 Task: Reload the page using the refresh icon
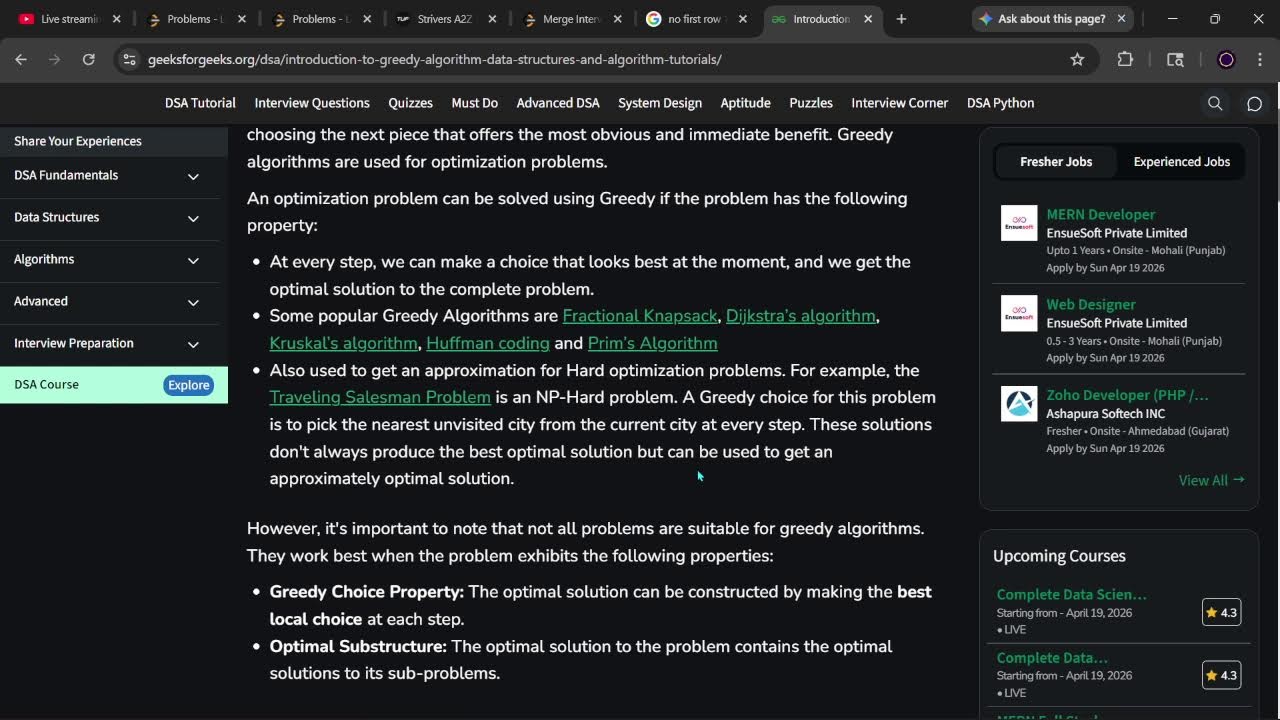[88, 60]
